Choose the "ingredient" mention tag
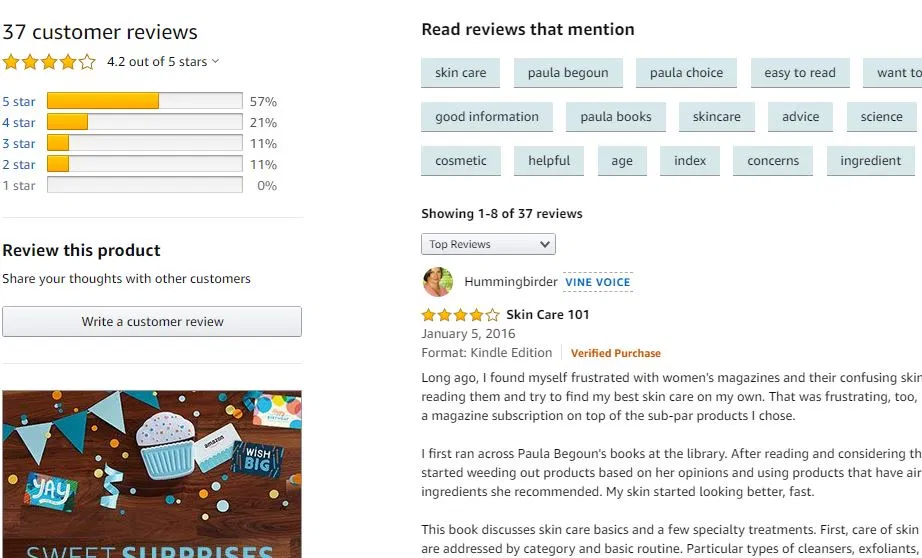The width and height of the screenshot is (922, 558). 870,161
